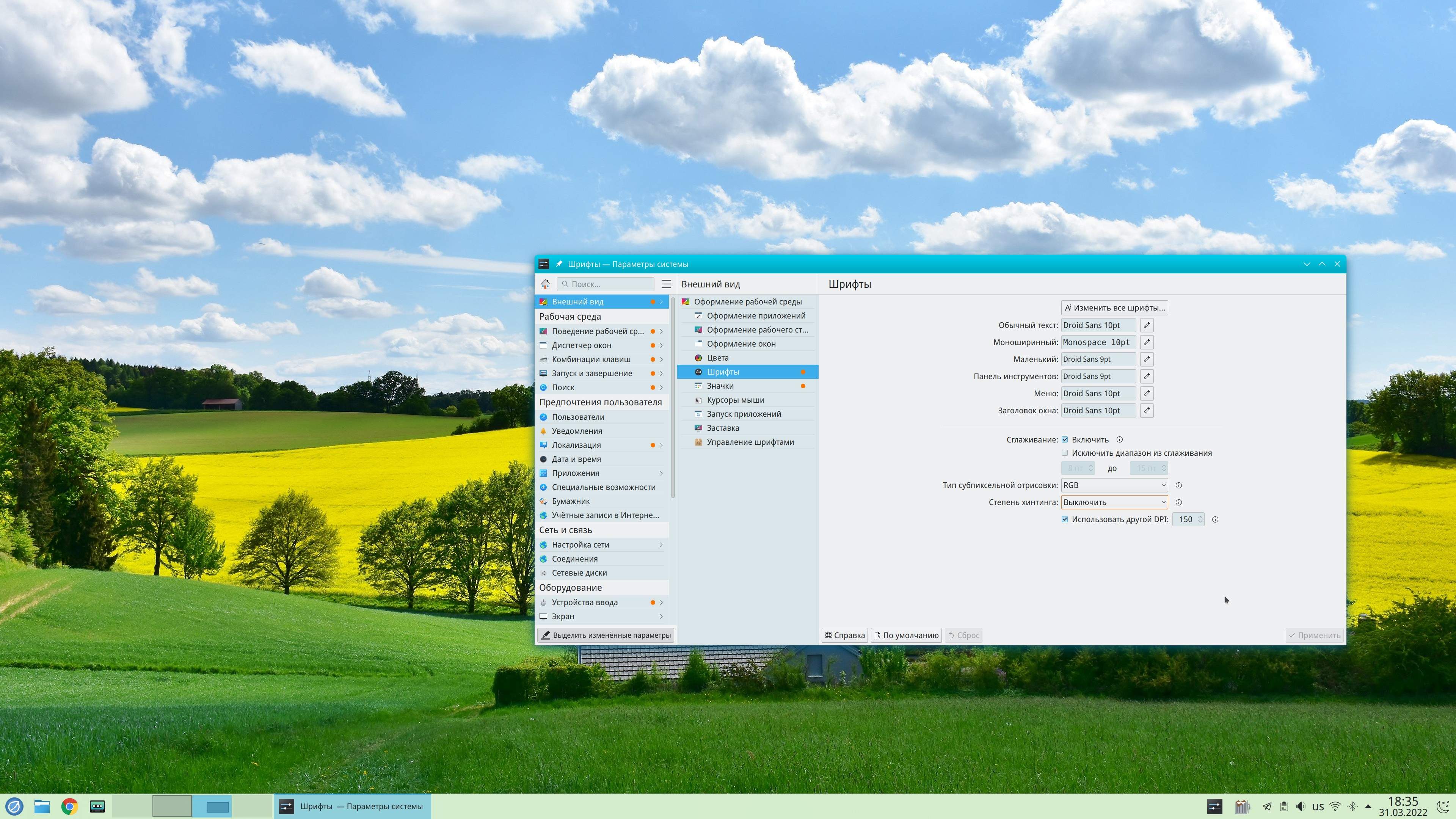The width and height of the screenshot is (1456, 819).
Task: Open the Степень хинтинга dropdown
Action: (x=1114, y=502)
